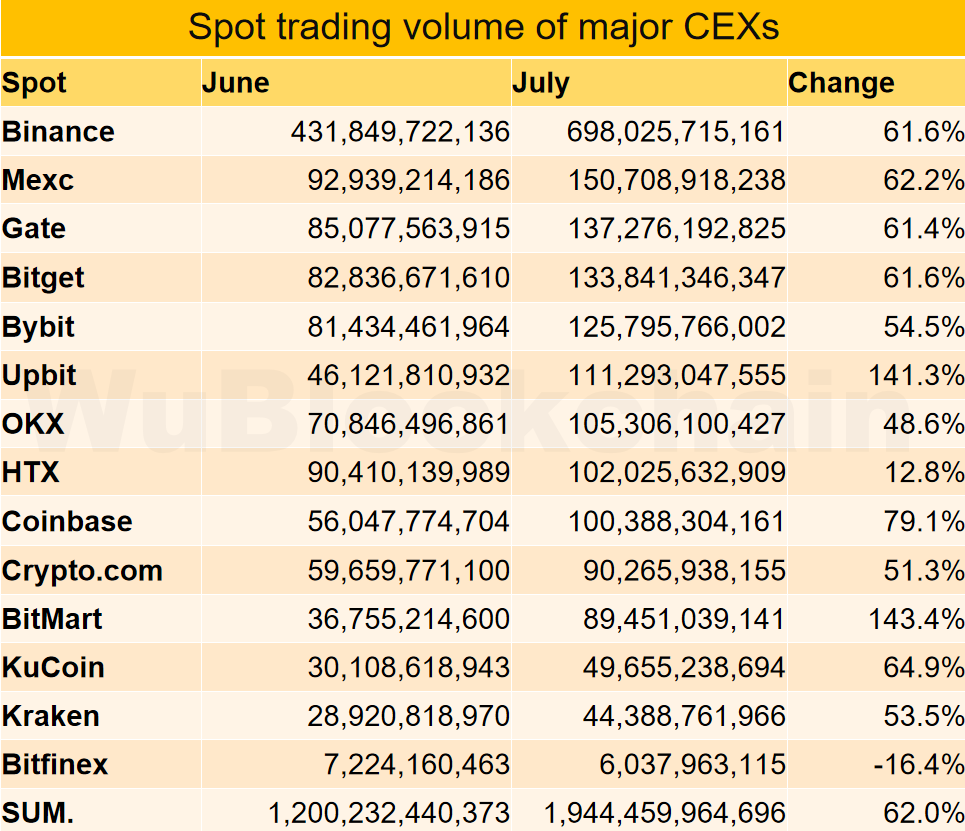Select the HTX June volume 90,410,139,989
The width and height of the screenshot is (965, 831).
(x=408, y=472)
